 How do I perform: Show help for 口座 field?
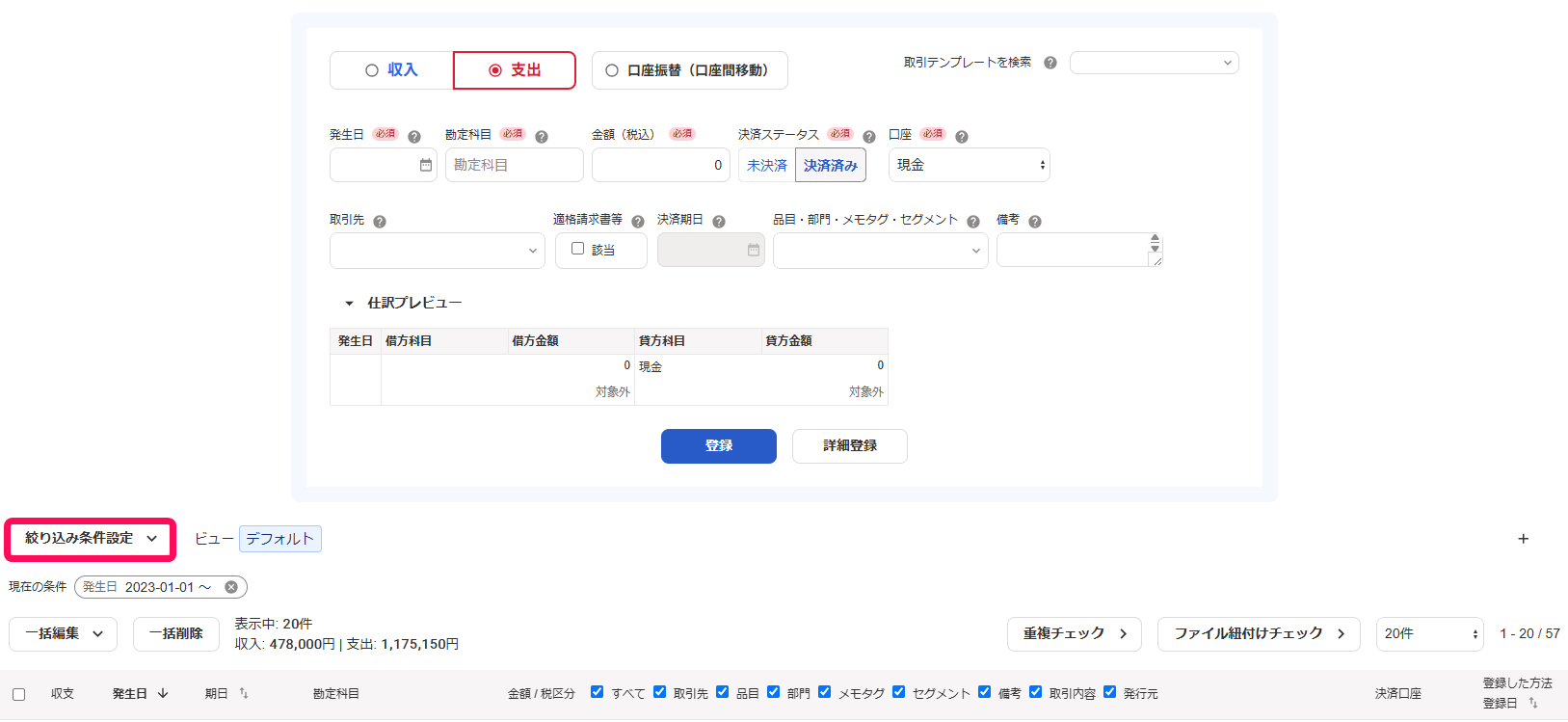tap(962, 136)
